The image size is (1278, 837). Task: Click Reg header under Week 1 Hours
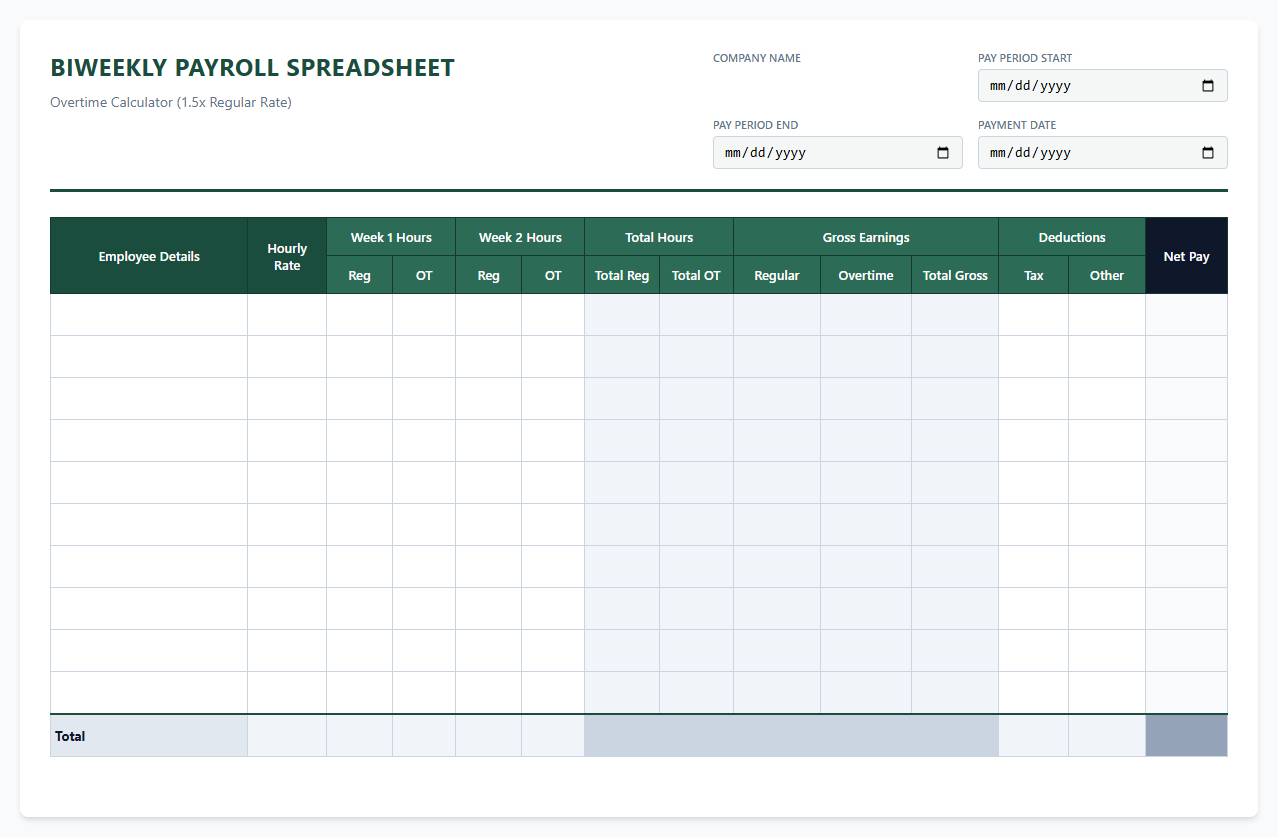pos(359,275)
